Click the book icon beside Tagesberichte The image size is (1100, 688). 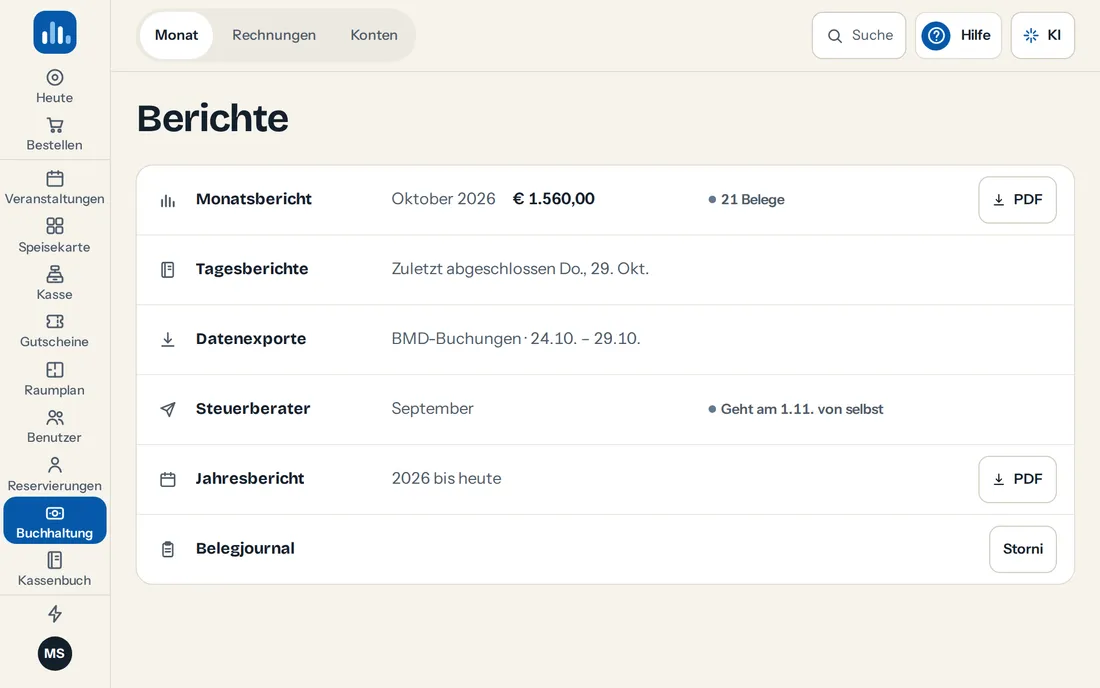pos(168,270)
